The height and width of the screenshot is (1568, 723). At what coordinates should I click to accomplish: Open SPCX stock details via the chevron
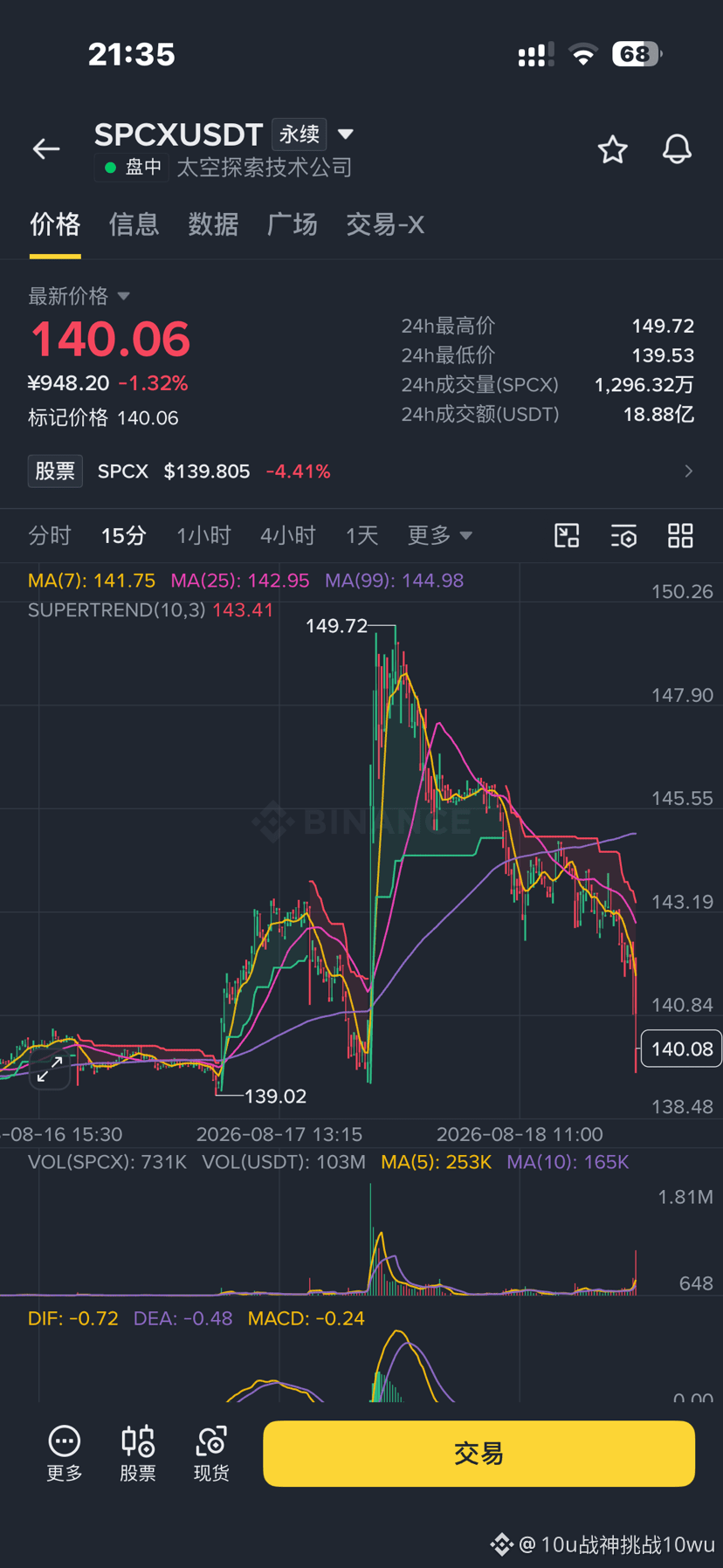689,471
